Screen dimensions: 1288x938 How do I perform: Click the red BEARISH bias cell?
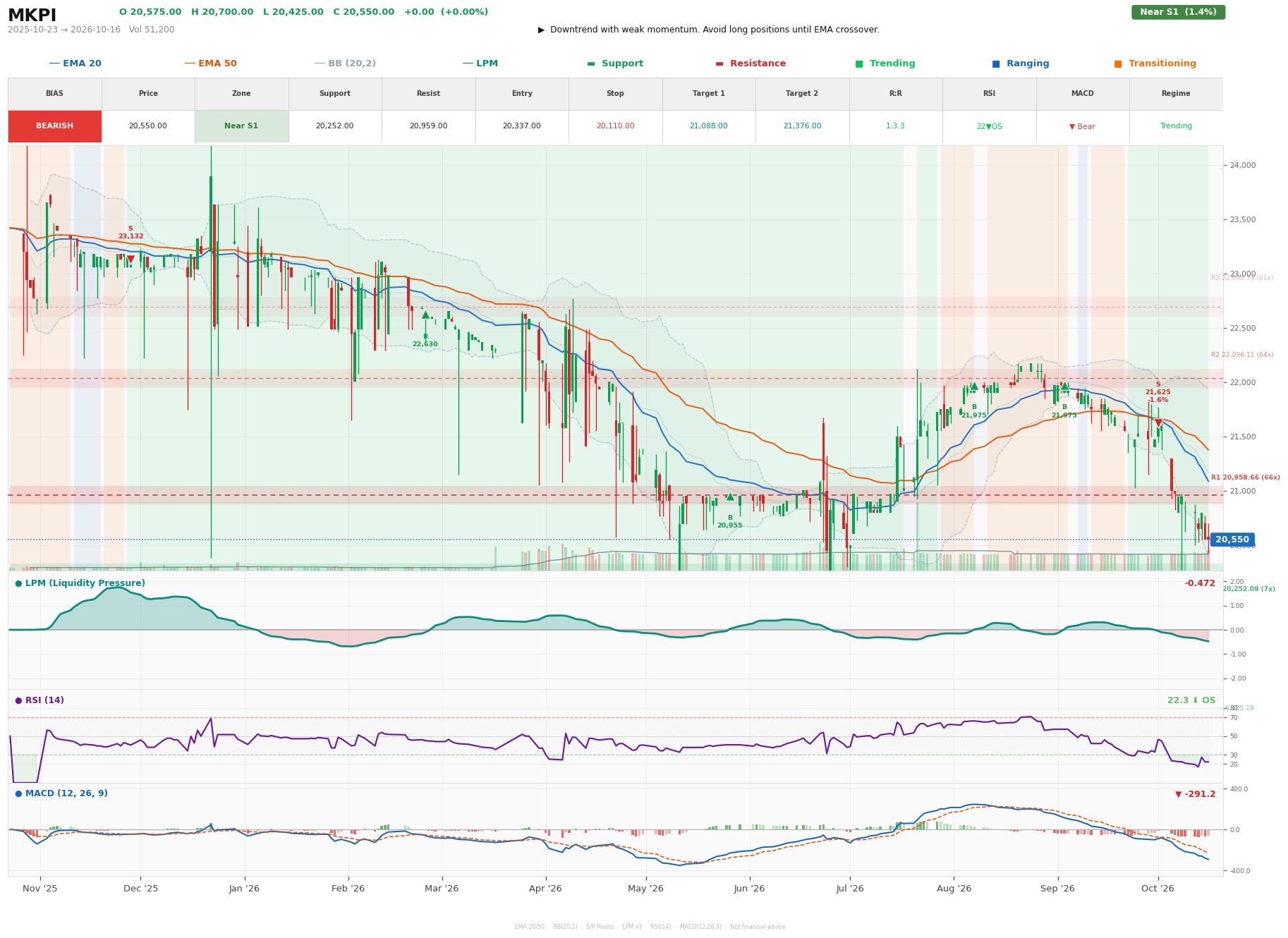(55, 126)
